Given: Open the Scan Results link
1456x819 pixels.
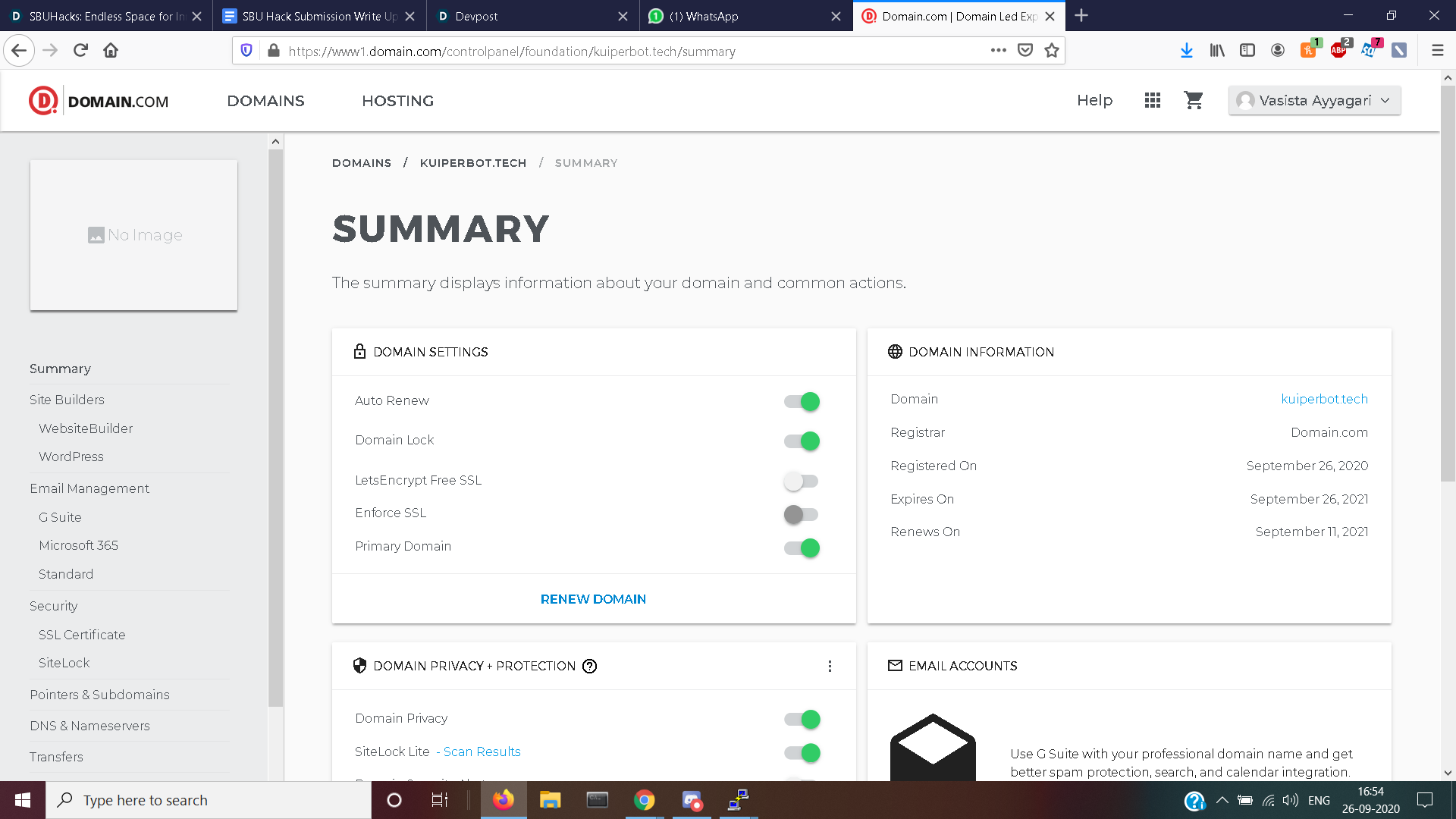Looking at the screenshot, I should 482,752.
